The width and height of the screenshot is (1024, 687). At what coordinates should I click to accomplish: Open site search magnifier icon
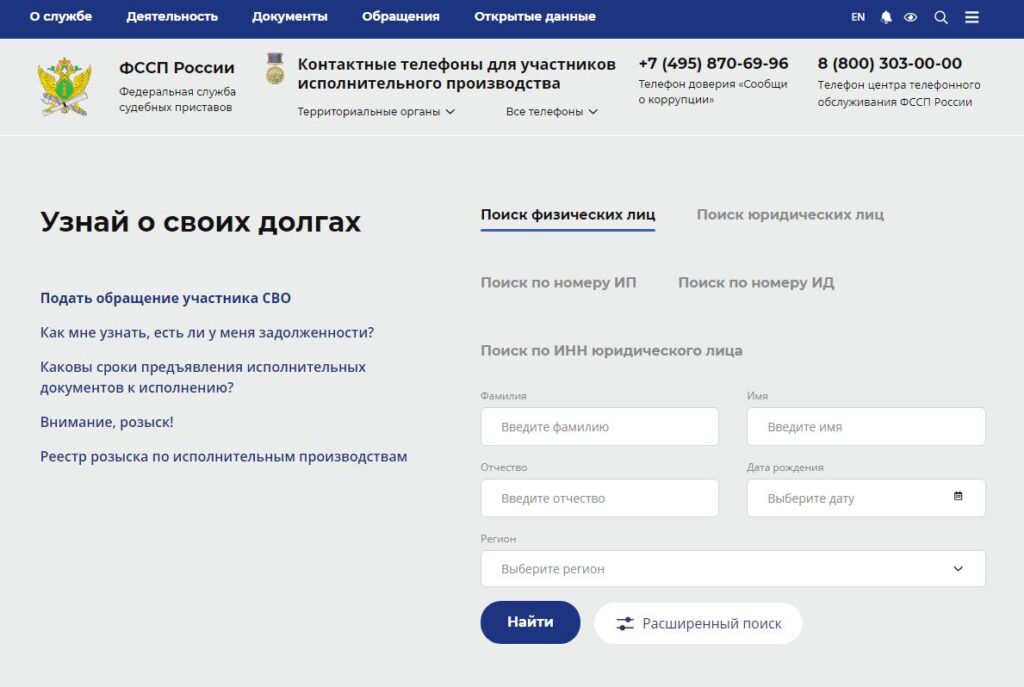point(941,17)
